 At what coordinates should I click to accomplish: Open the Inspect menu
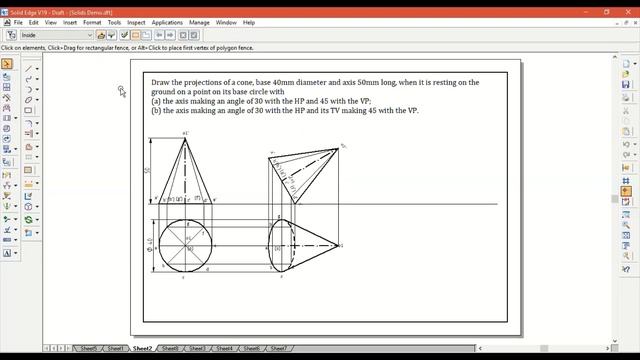pyautogui.click(x=136, y=22)
